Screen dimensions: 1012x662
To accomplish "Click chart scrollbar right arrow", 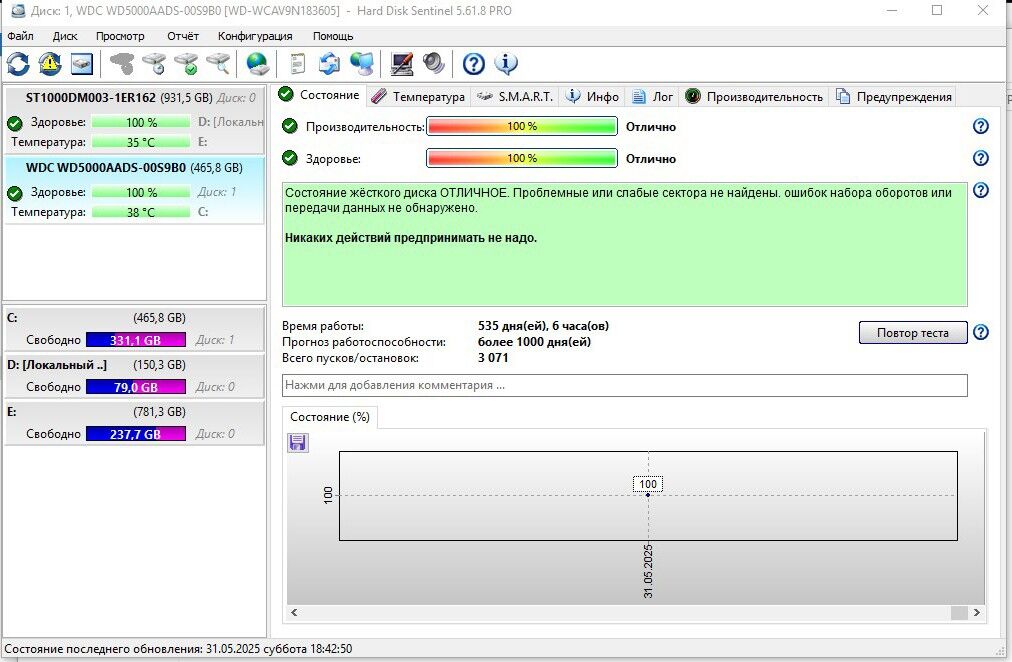I will click(x=977, y=612).
